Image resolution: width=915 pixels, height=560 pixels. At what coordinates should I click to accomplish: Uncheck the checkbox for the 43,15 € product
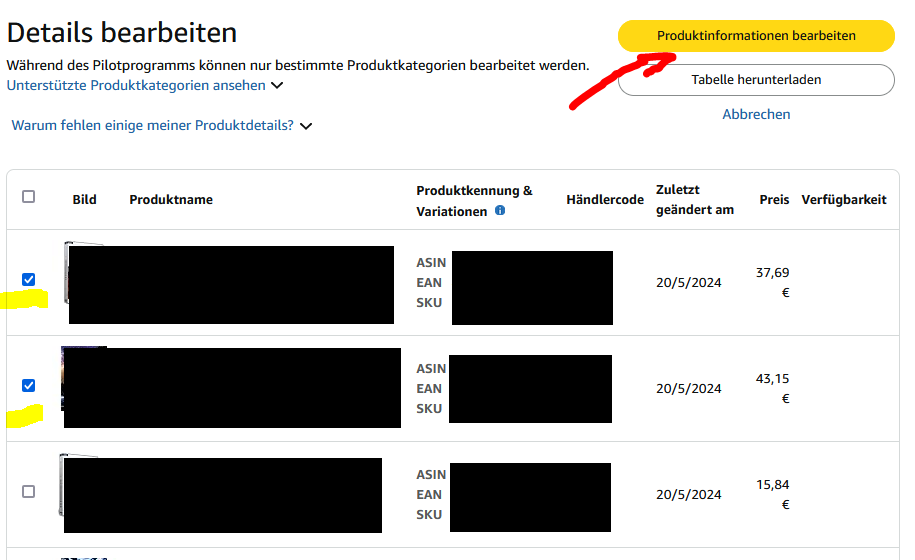coord(29,386)
